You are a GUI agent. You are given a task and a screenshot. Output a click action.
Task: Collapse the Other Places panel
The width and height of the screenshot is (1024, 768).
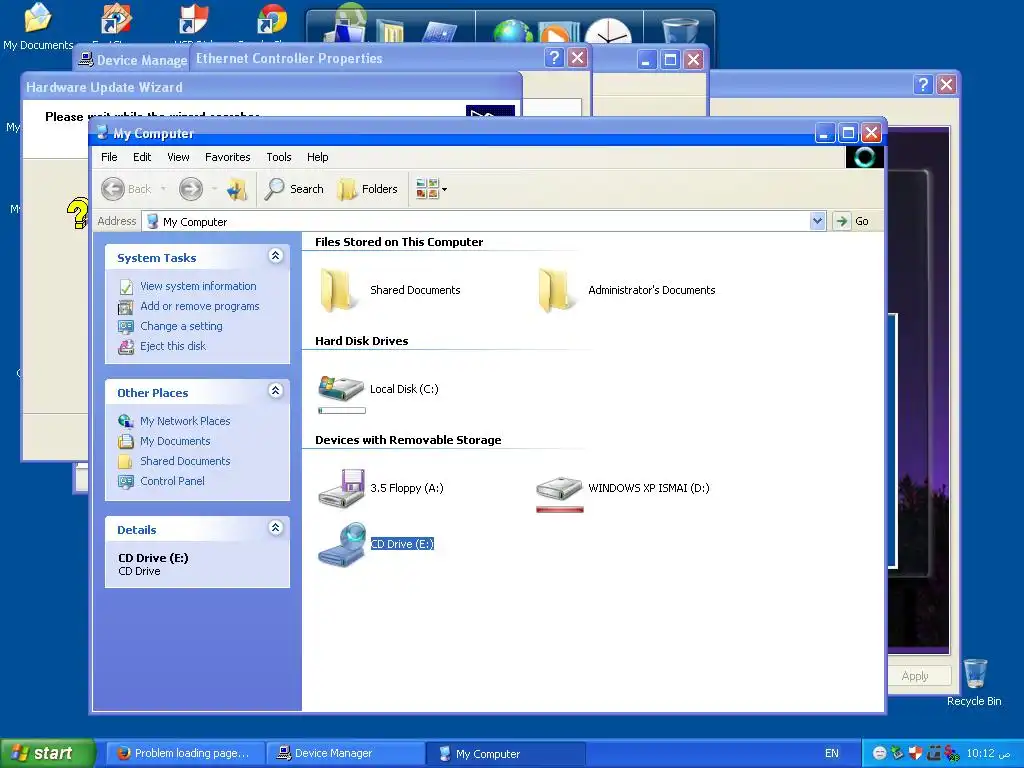click(276, 391)
